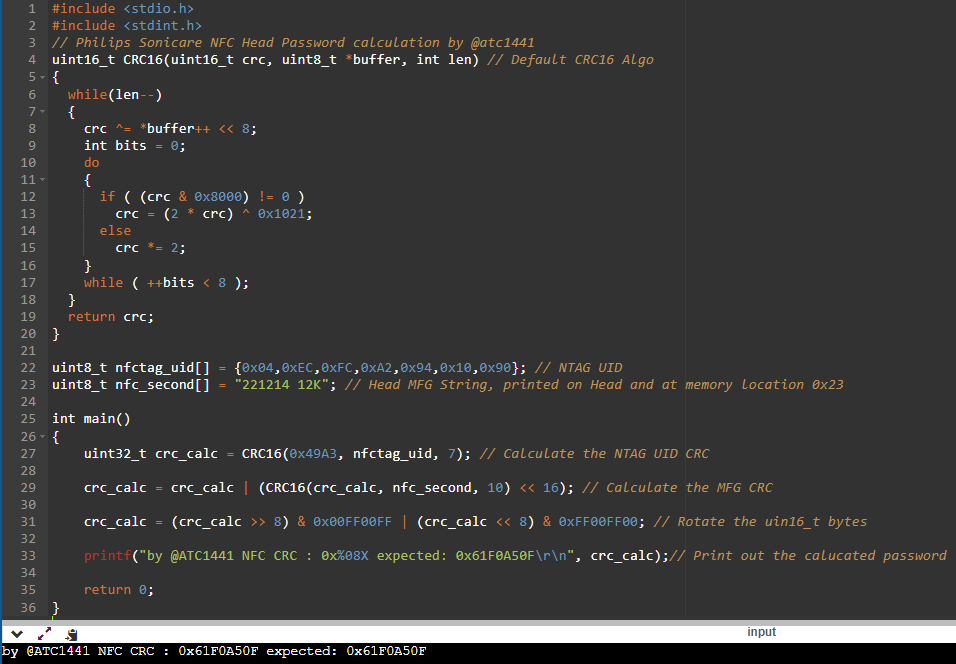Click the clipboard paste icon in console toolbar
This screenshot has height=664, width=956.
[x=71, y=634]
